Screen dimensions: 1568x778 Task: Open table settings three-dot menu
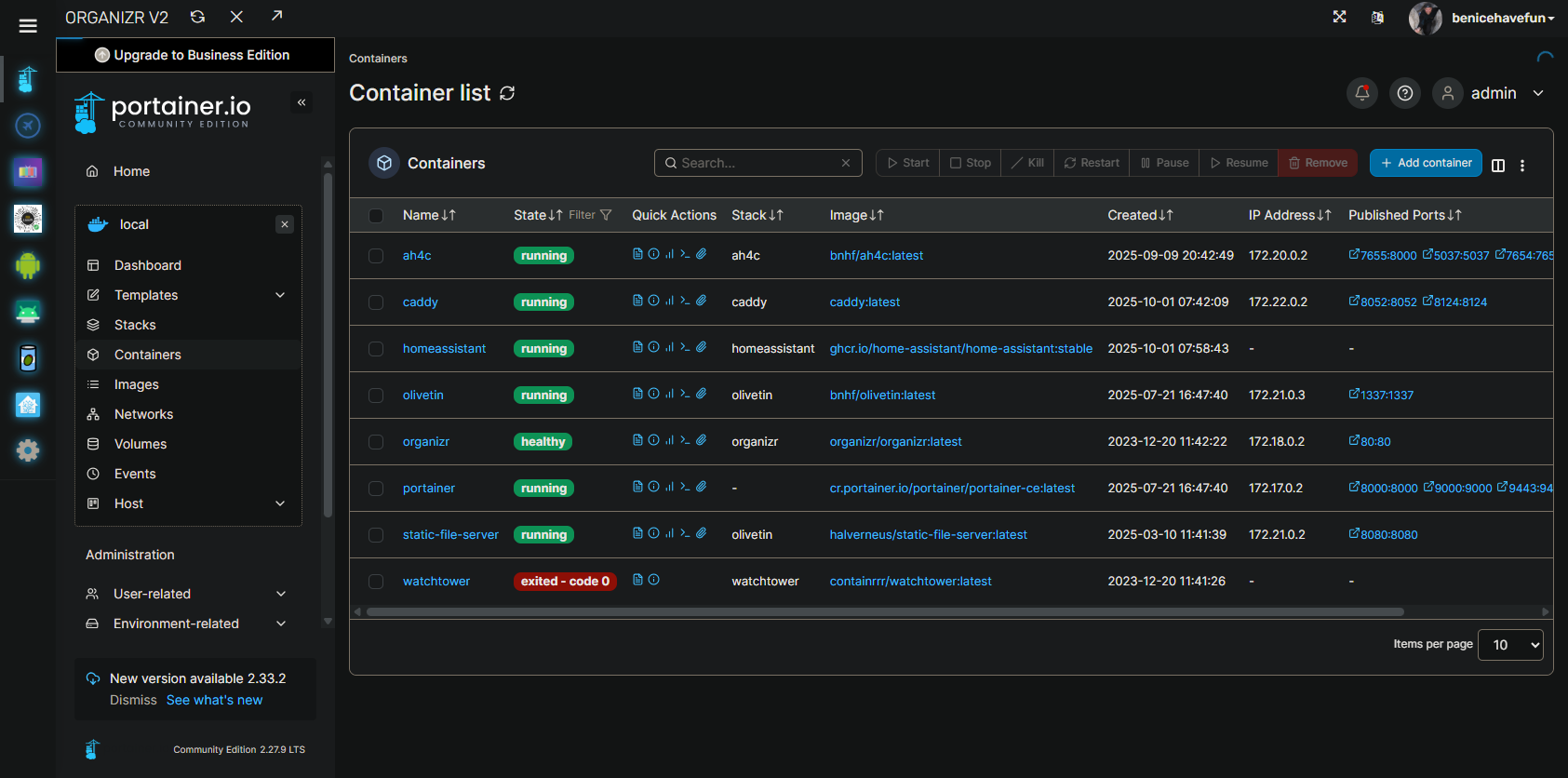pos(1522,166)
